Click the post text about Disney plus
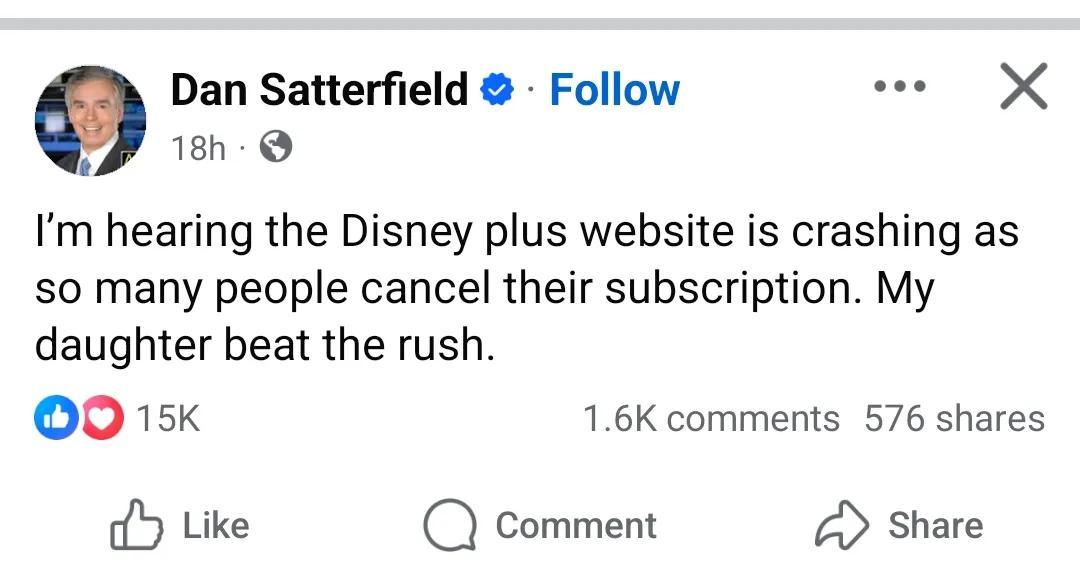This screenshot has height=575, width=1080. [x=525, y=288]
